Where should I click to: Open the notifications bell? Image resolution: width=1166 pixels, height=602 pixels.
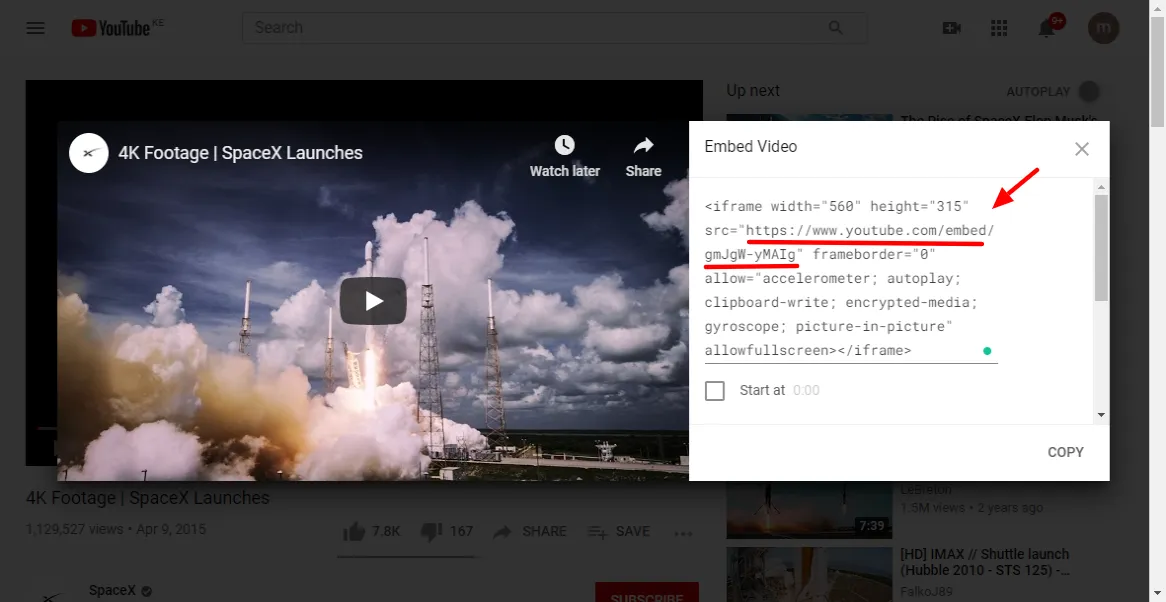click(x=1046, y=28)
